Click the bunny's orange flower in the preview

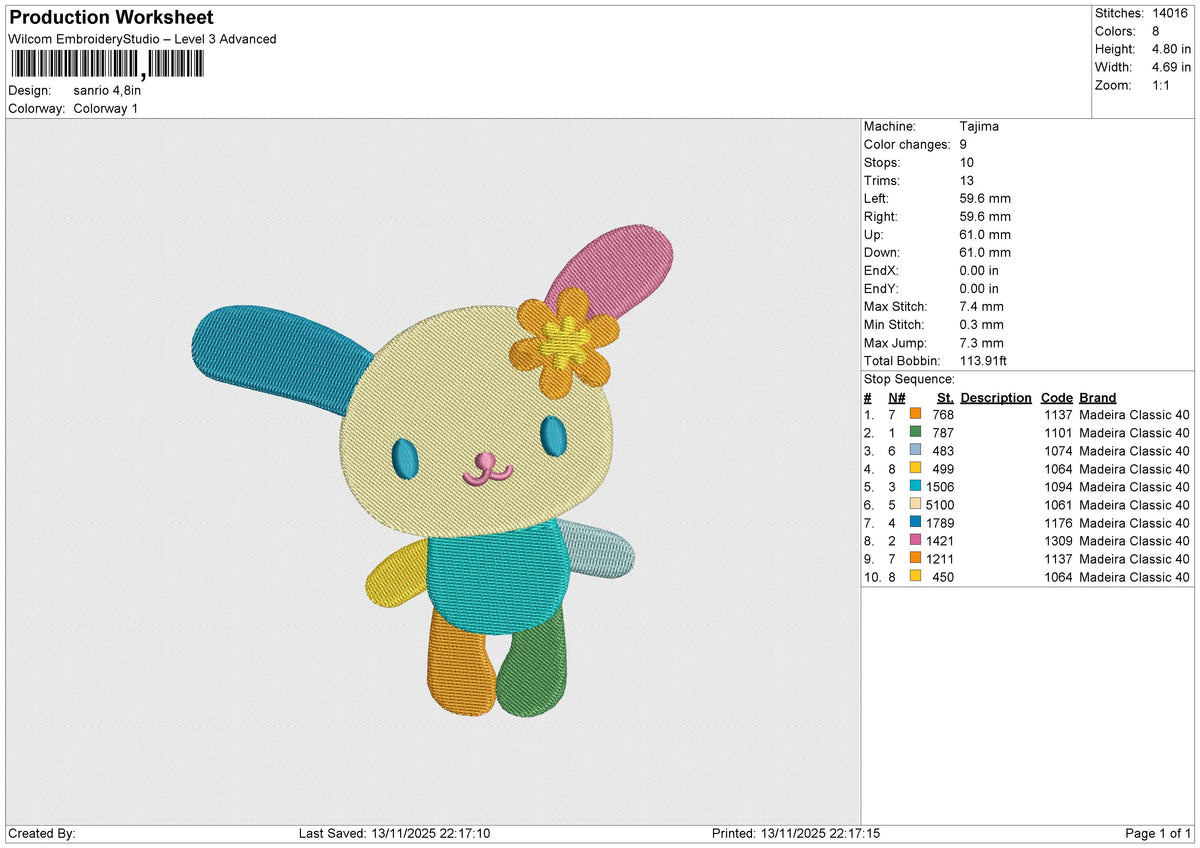point(565,343)
